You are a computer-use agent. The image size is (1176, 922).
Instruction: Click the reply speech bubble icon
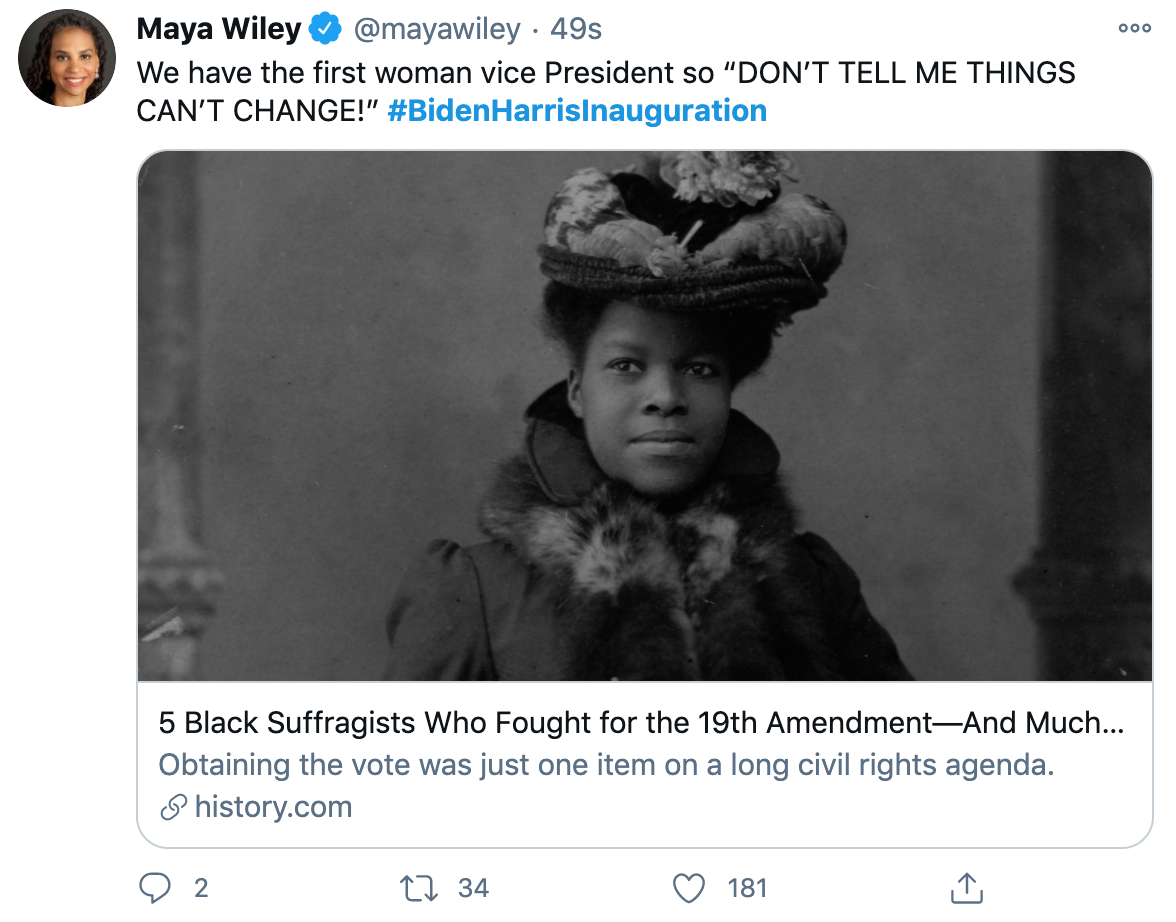tap(155, 887)
